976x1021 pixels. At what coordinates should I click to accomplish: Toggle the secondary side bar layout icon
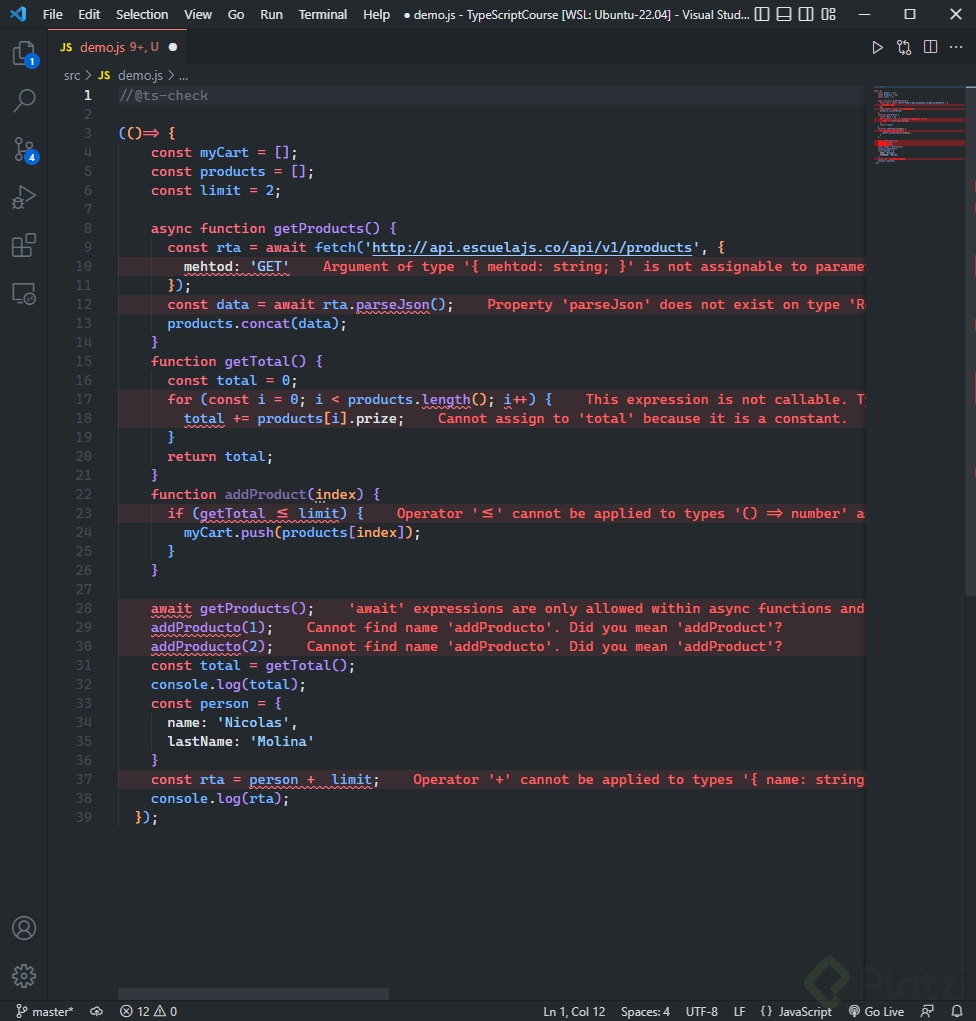click(x=806, y=14)
